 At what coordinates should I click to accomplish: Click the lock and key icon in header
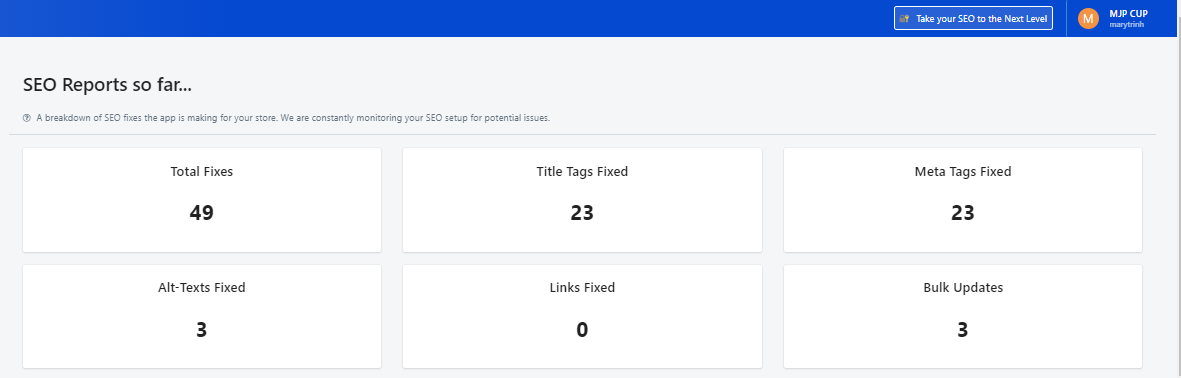pos(905,19)
